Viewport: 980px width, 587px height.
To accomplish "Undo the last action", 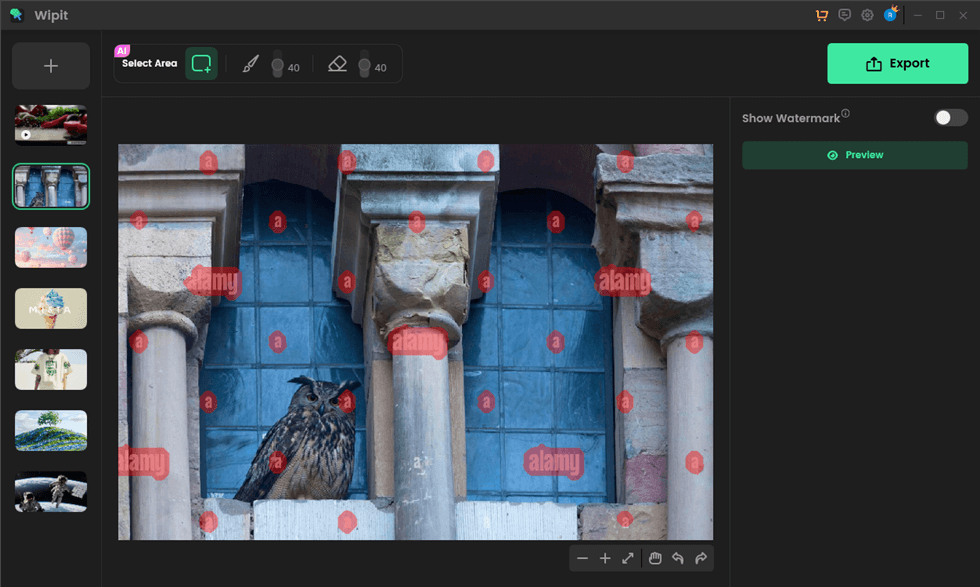I will [x=678, y=558].
